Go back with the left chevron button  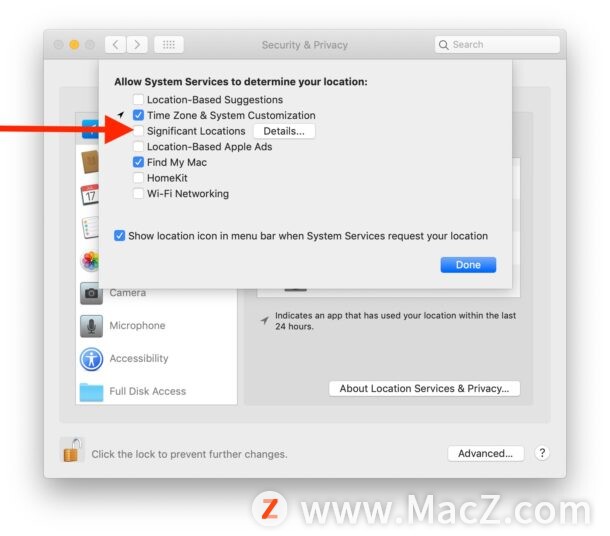pos(116,45)
